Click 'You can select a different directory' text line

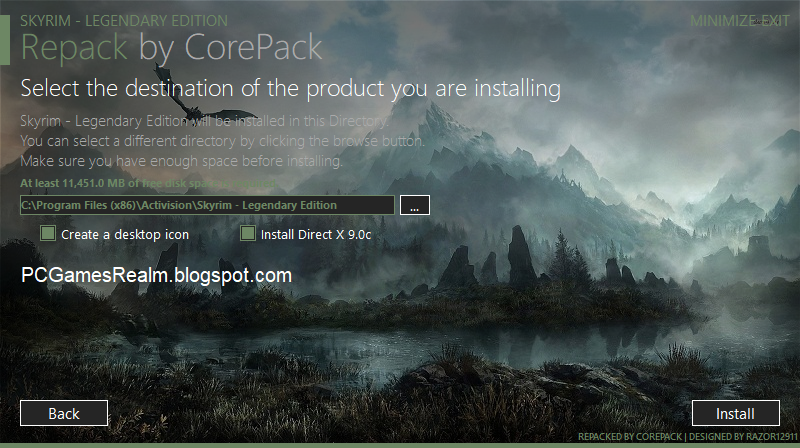[x=222, y=141]
